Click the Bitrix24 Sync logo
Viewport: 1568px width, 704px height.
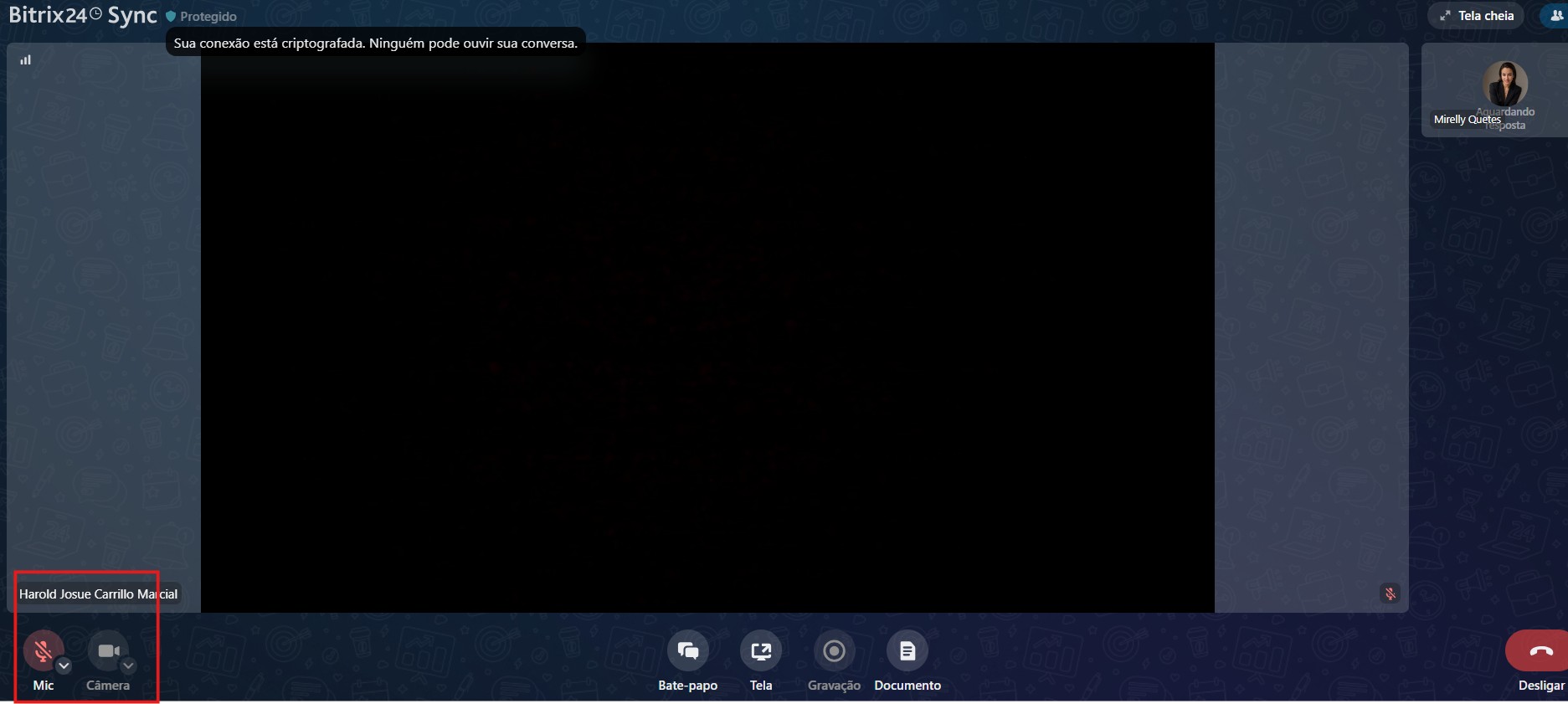click(82, 16)
